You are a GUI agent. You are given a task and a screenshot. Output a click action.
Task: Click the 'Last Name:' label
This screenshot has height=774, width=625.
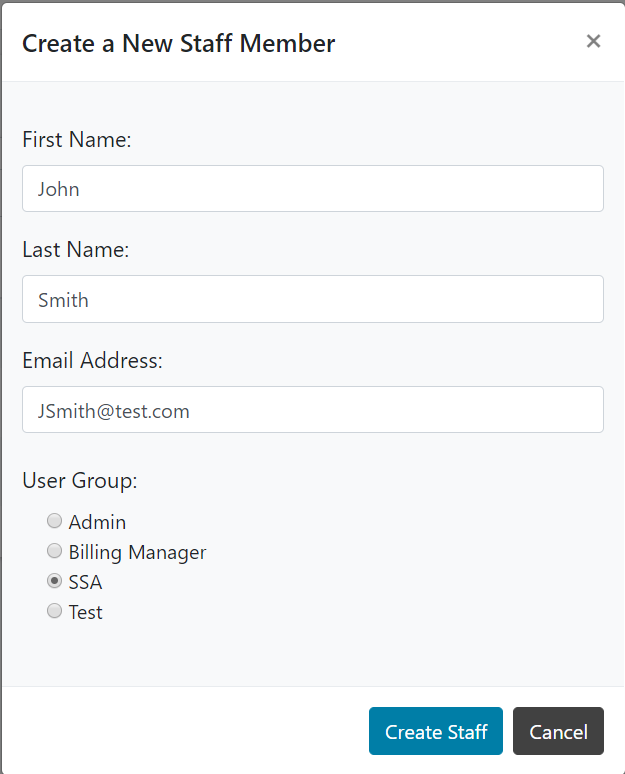pos(76,250)
